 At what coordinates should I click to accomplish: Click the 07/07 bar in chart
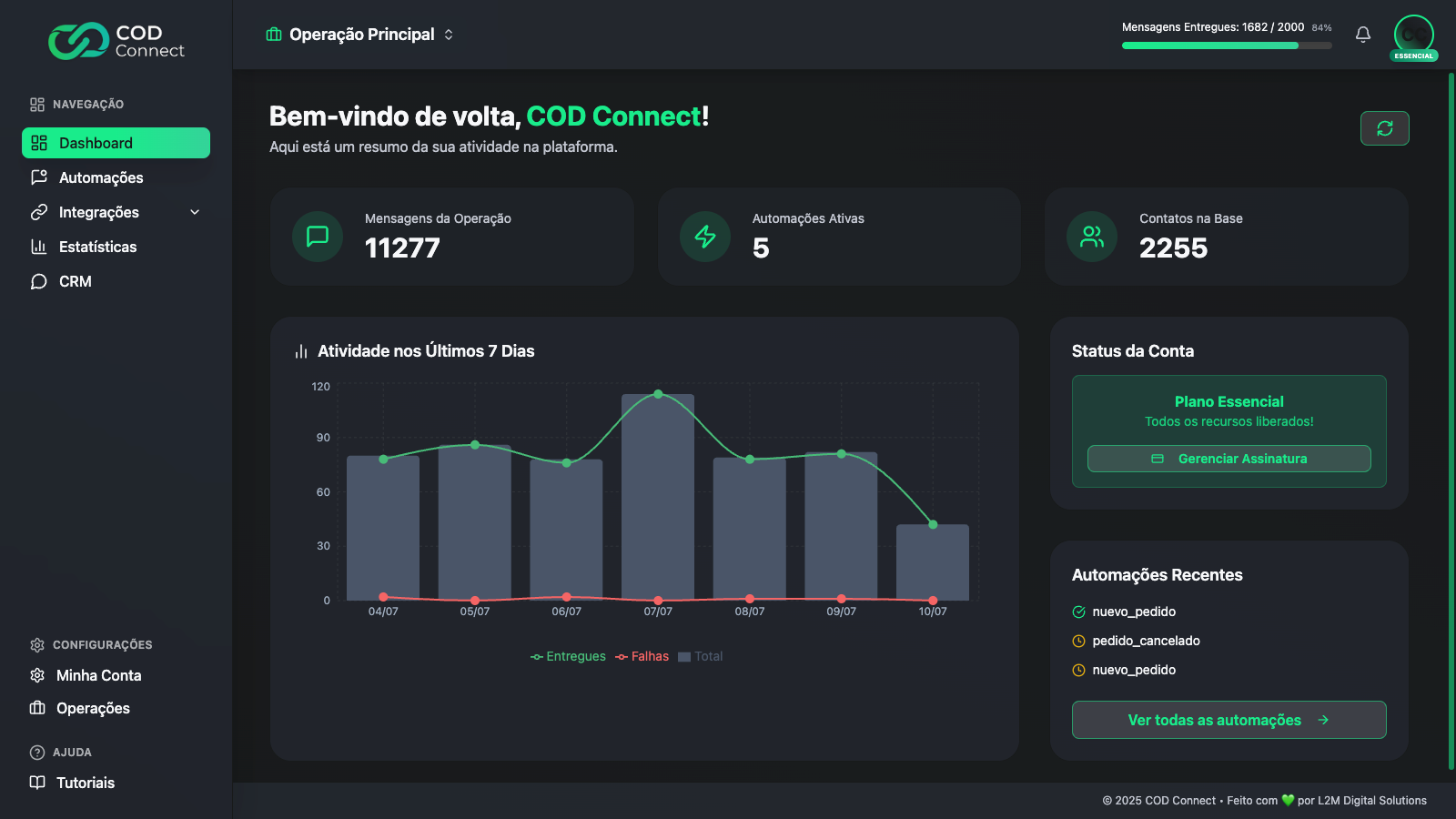[x=658, y=497]
